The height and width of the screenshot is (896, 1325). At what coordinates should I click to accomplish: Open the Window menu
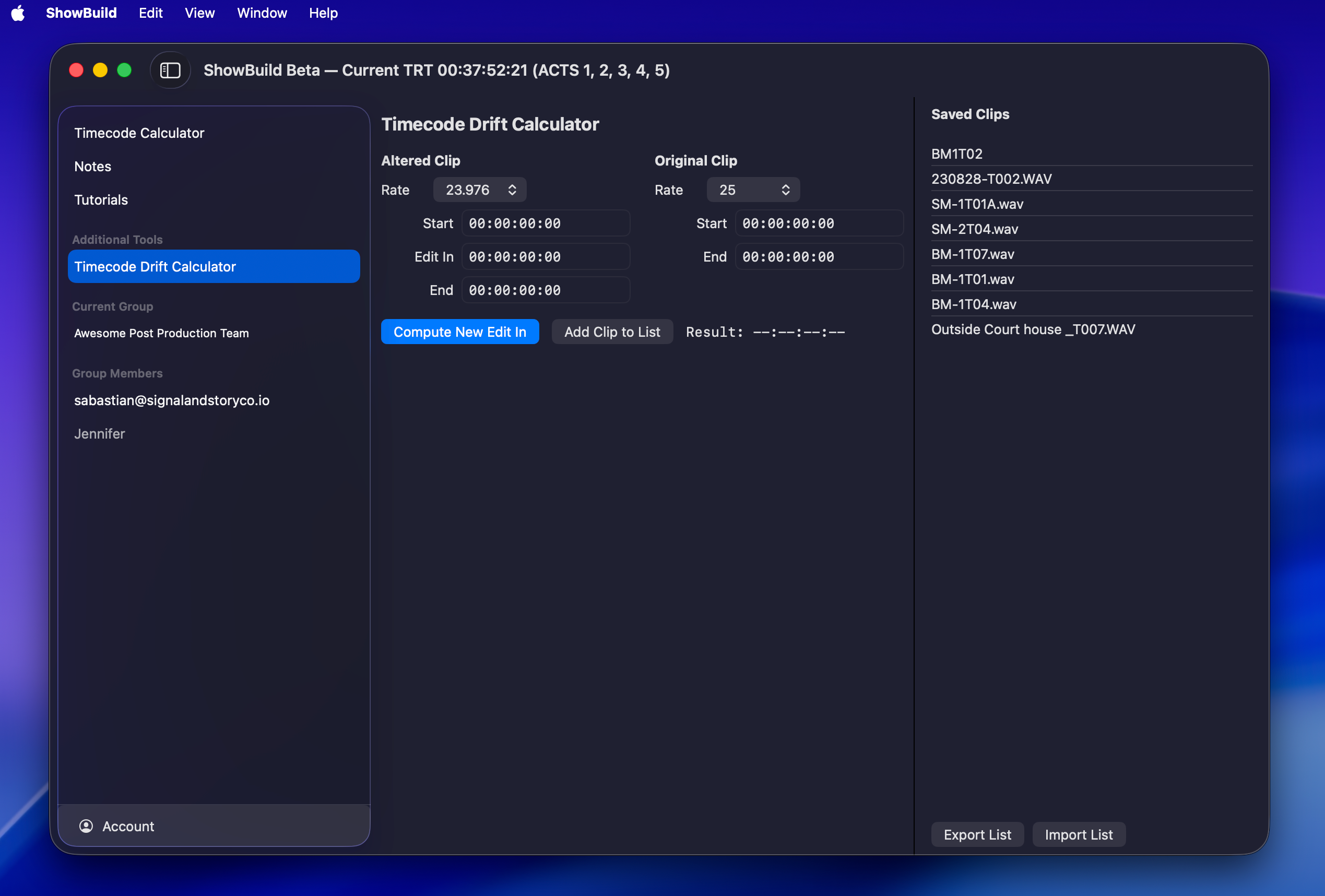click(x=262, y=13)
